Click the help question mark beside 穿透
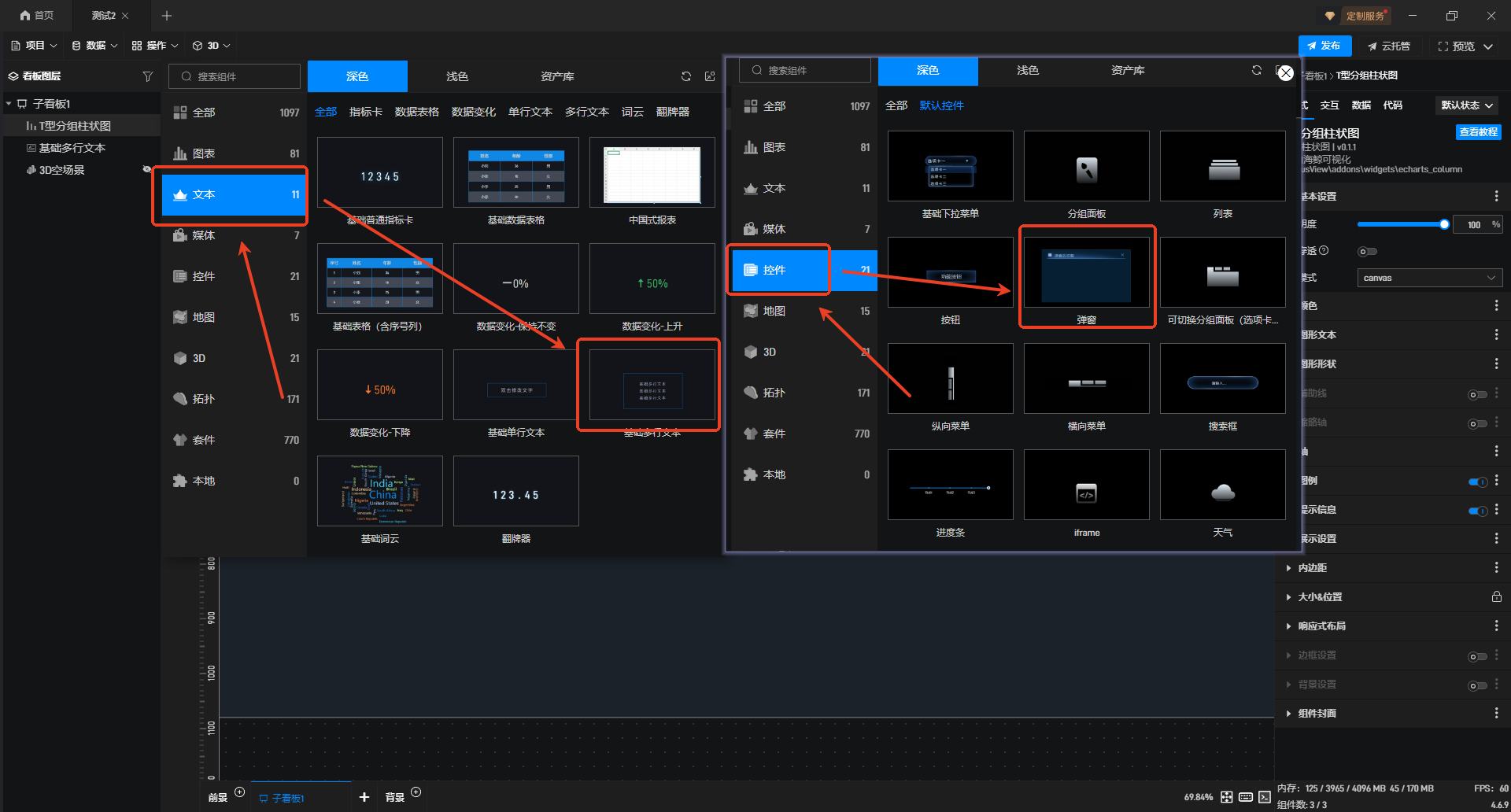Screen dimensions: 1511x812 (1324, 250)
